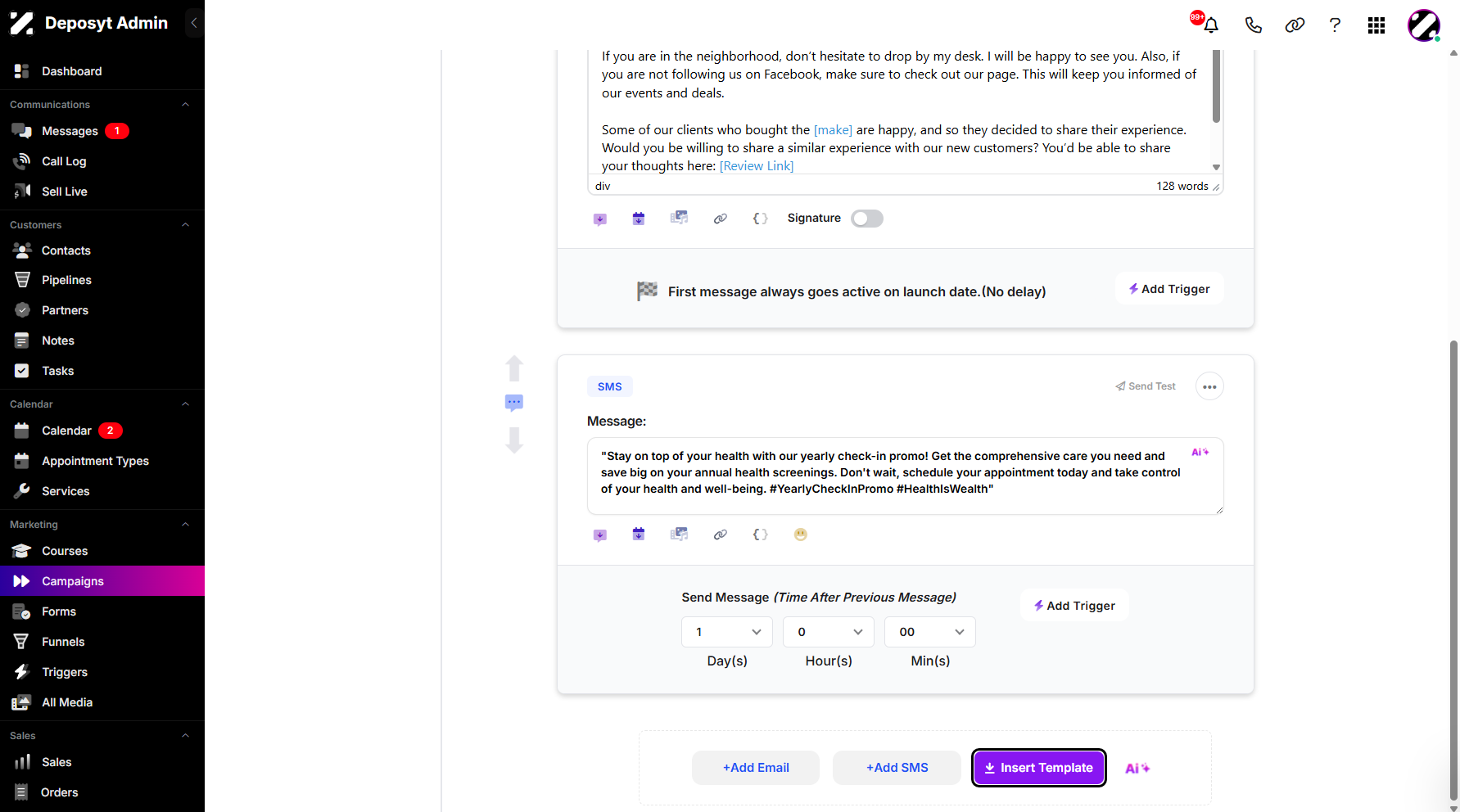Click the phone dialer icon in header
Viewport: 1460px width, 812px height.
coord(1253,25)
